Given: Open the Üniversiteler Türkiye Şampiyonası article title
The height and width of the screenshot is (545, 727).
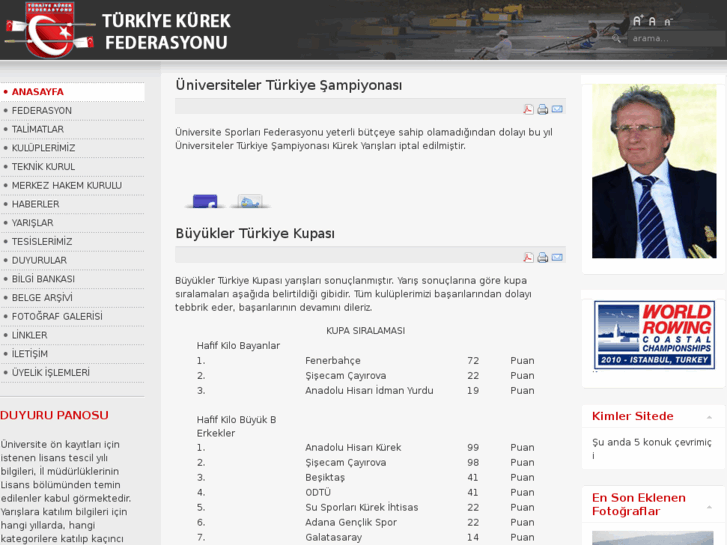Looking at the screenshot, I should [x=288, y=86].
